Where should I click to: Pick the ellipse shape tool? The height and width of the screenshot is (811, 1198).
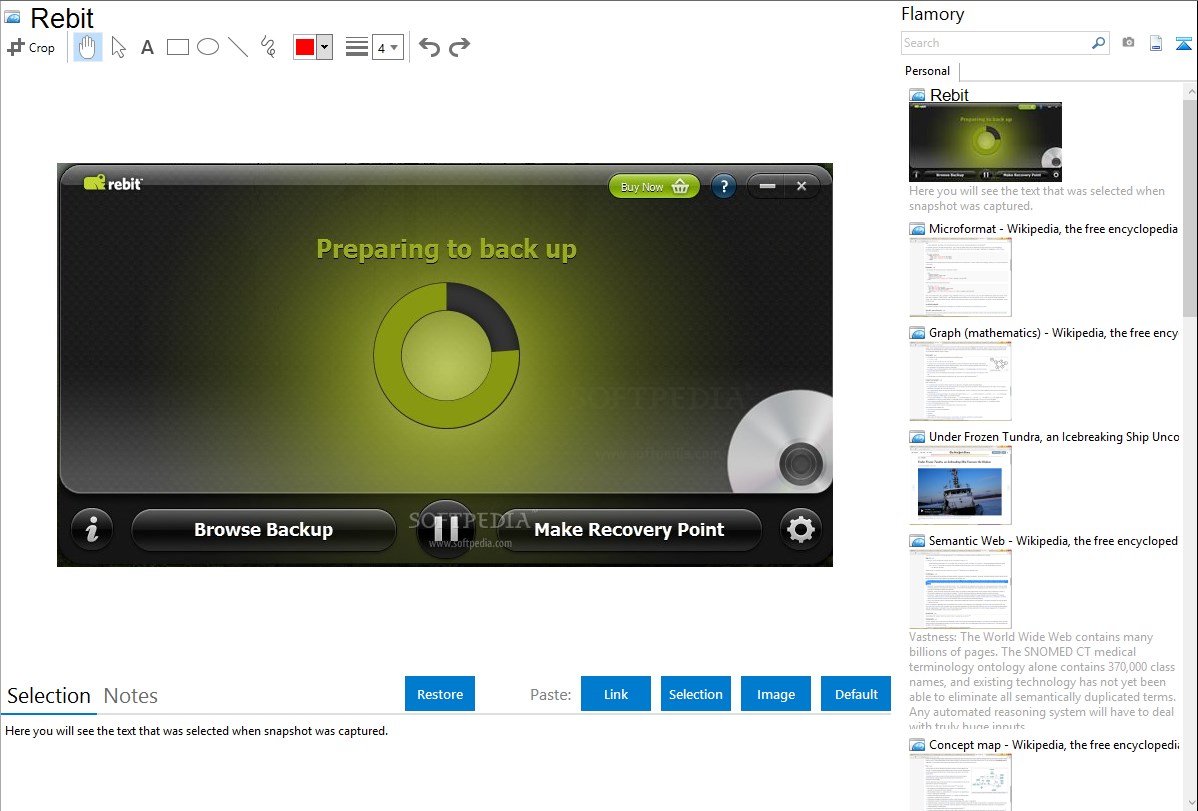pos(208,47)
